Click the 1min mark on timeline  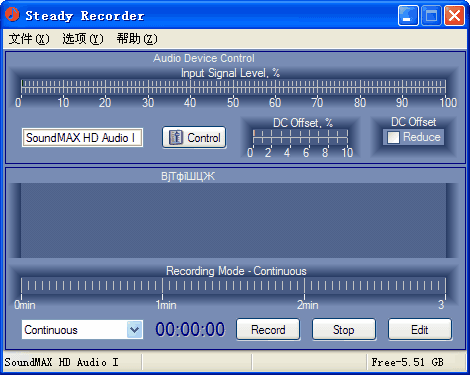[166, 305]
